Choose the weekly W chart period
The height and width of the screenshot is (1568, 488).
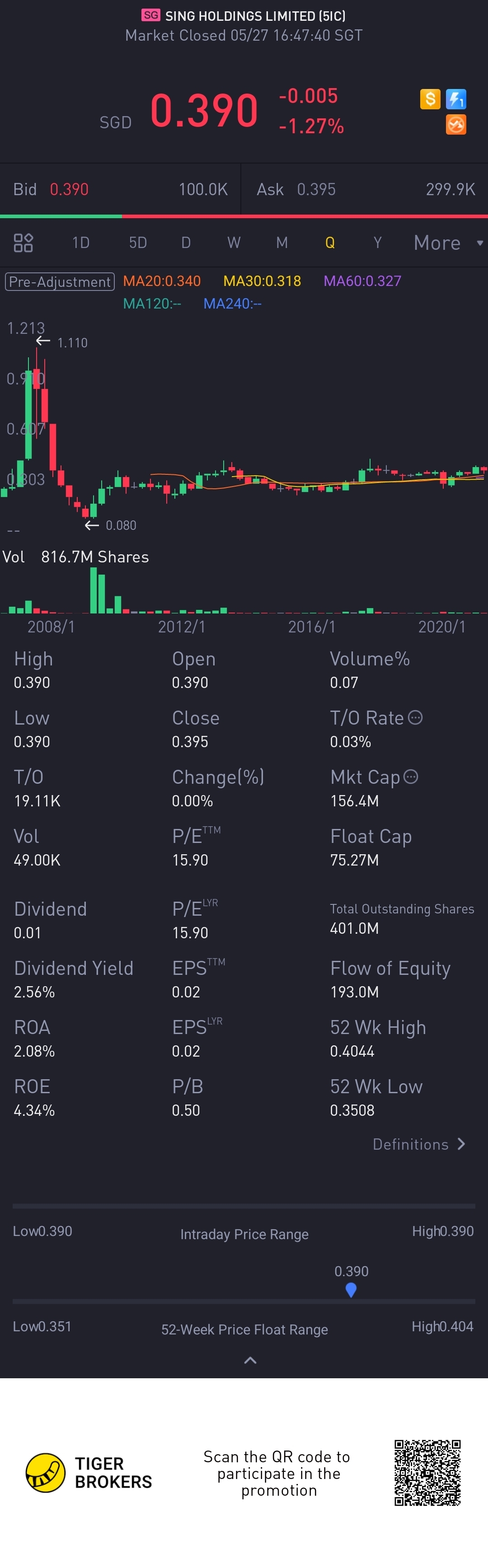tap(234, 243)
